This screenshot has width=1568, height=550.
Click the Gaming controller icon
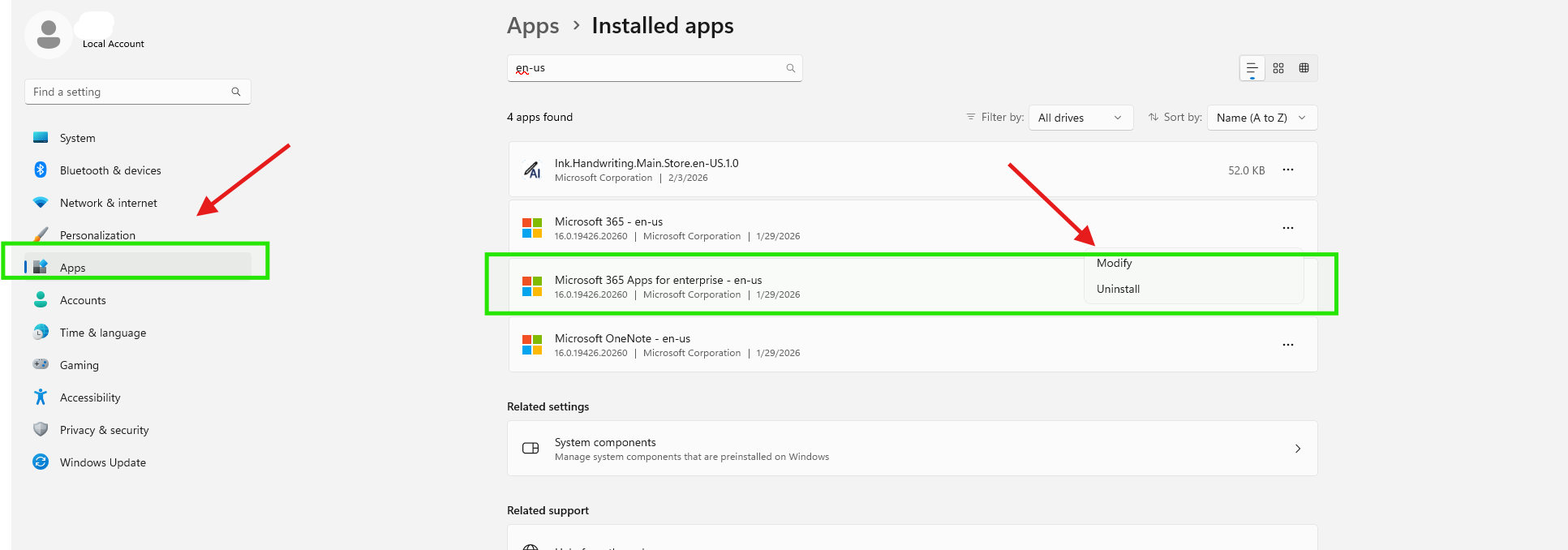pyautogui.click(x=41, y=364)
